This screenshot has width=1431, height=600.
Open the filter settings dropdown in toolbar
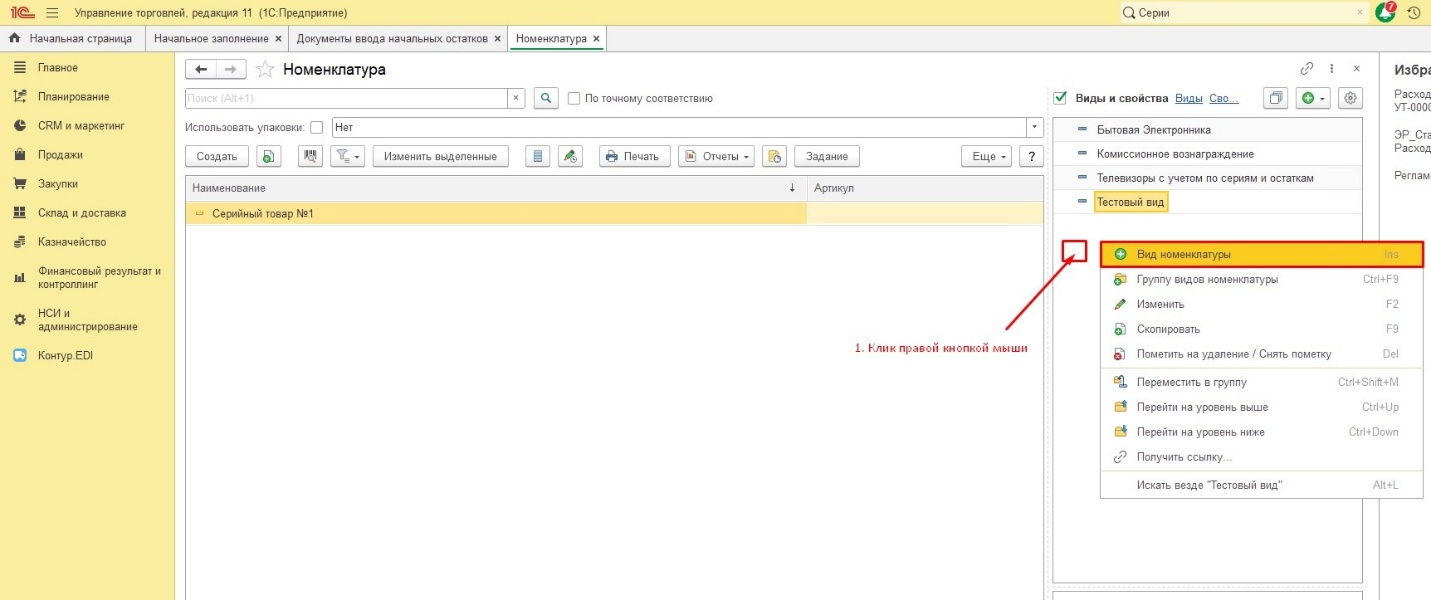click(x=347, y=156)
